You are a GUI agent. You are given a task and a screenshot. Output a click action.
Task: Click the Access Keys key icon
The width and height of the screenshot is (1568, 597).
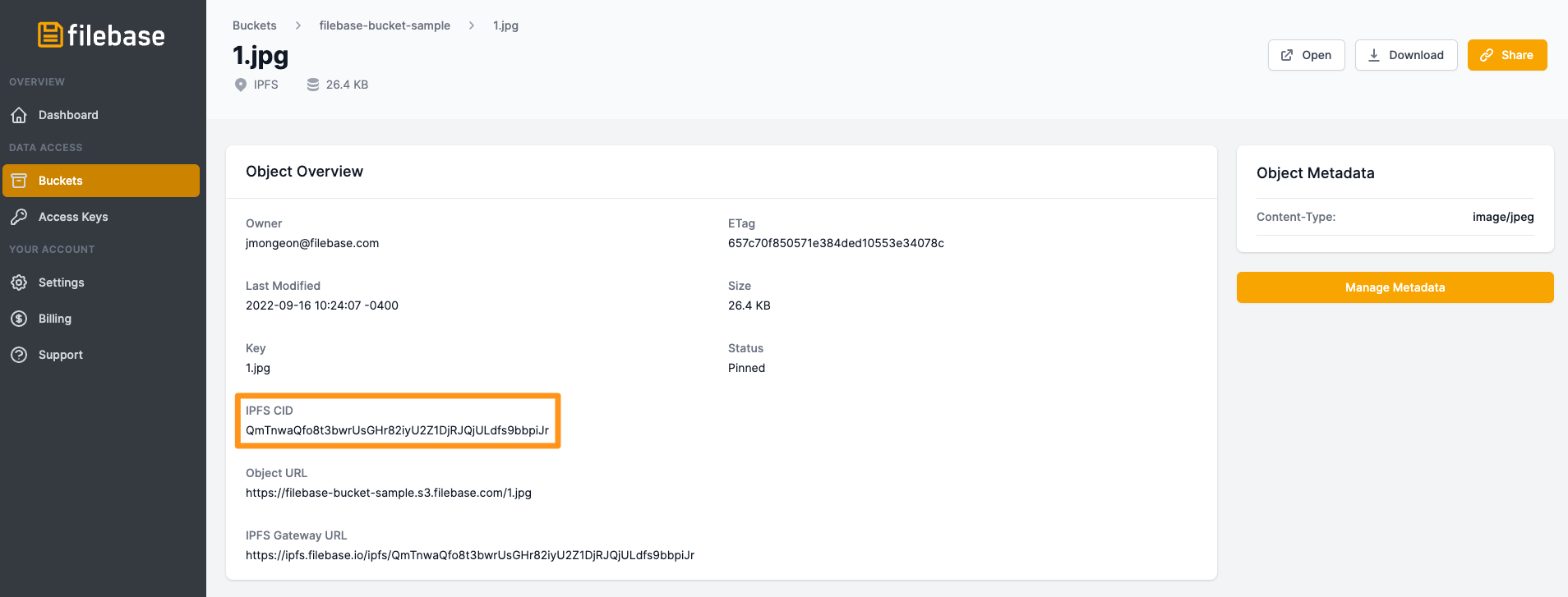(x=20, y=217)
